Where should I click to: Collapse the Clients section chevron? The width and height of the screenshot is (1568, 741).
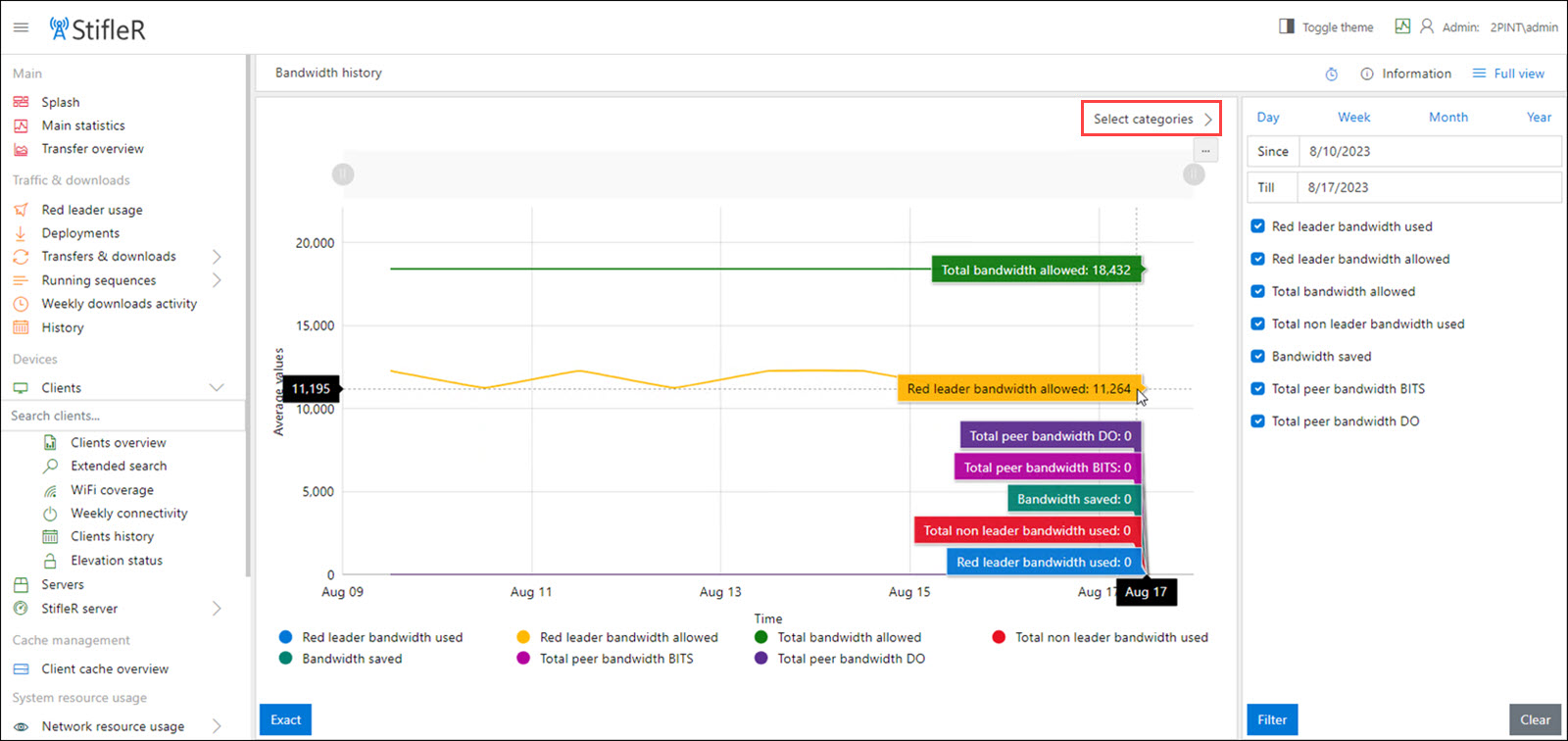click(x=217, y=388)
